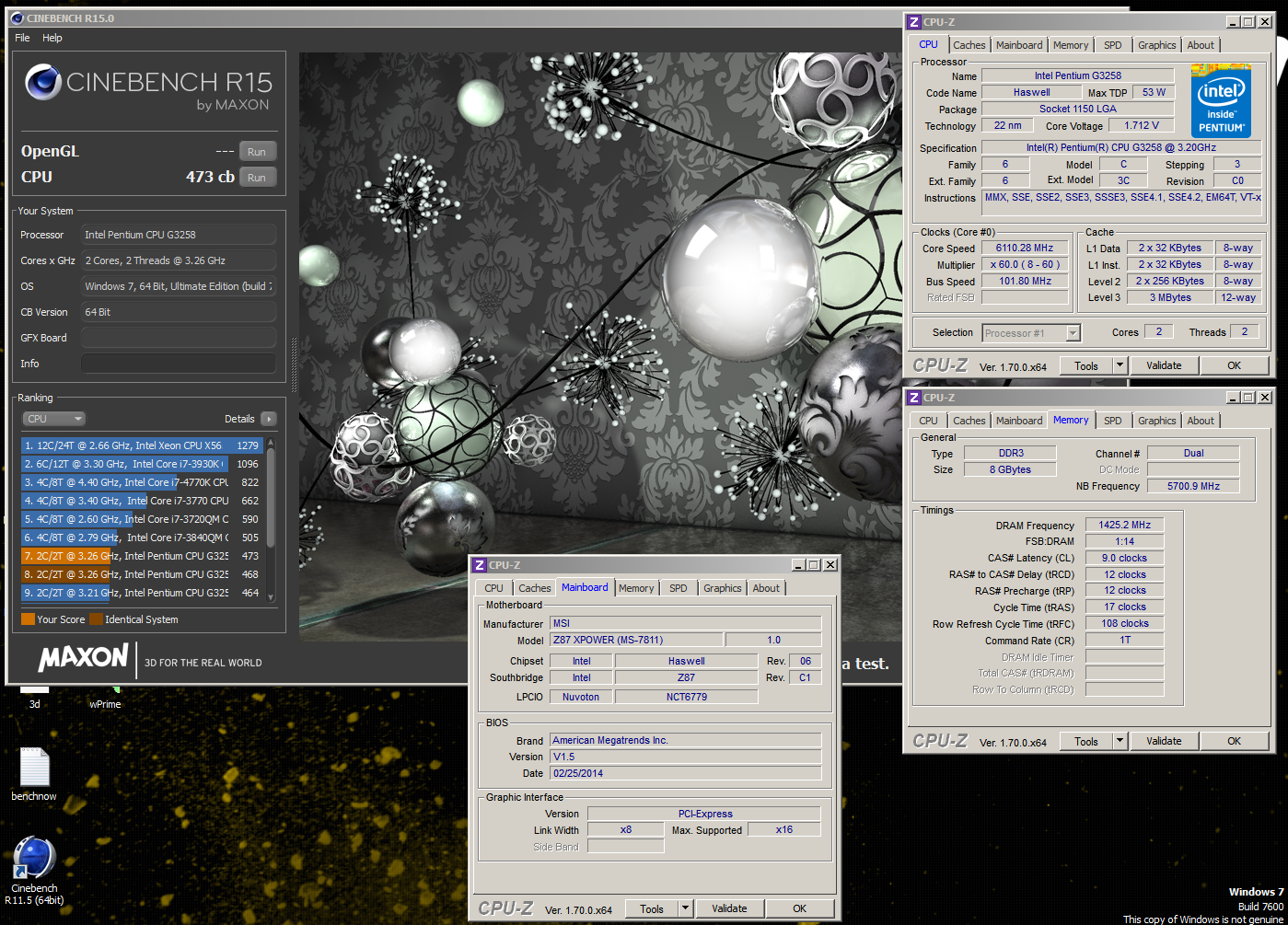Open SPD tab in Memory CPU-Z window
The height and width of the screenshot is (925, 1288).
pyautogui.click(x=1113, y=421)
